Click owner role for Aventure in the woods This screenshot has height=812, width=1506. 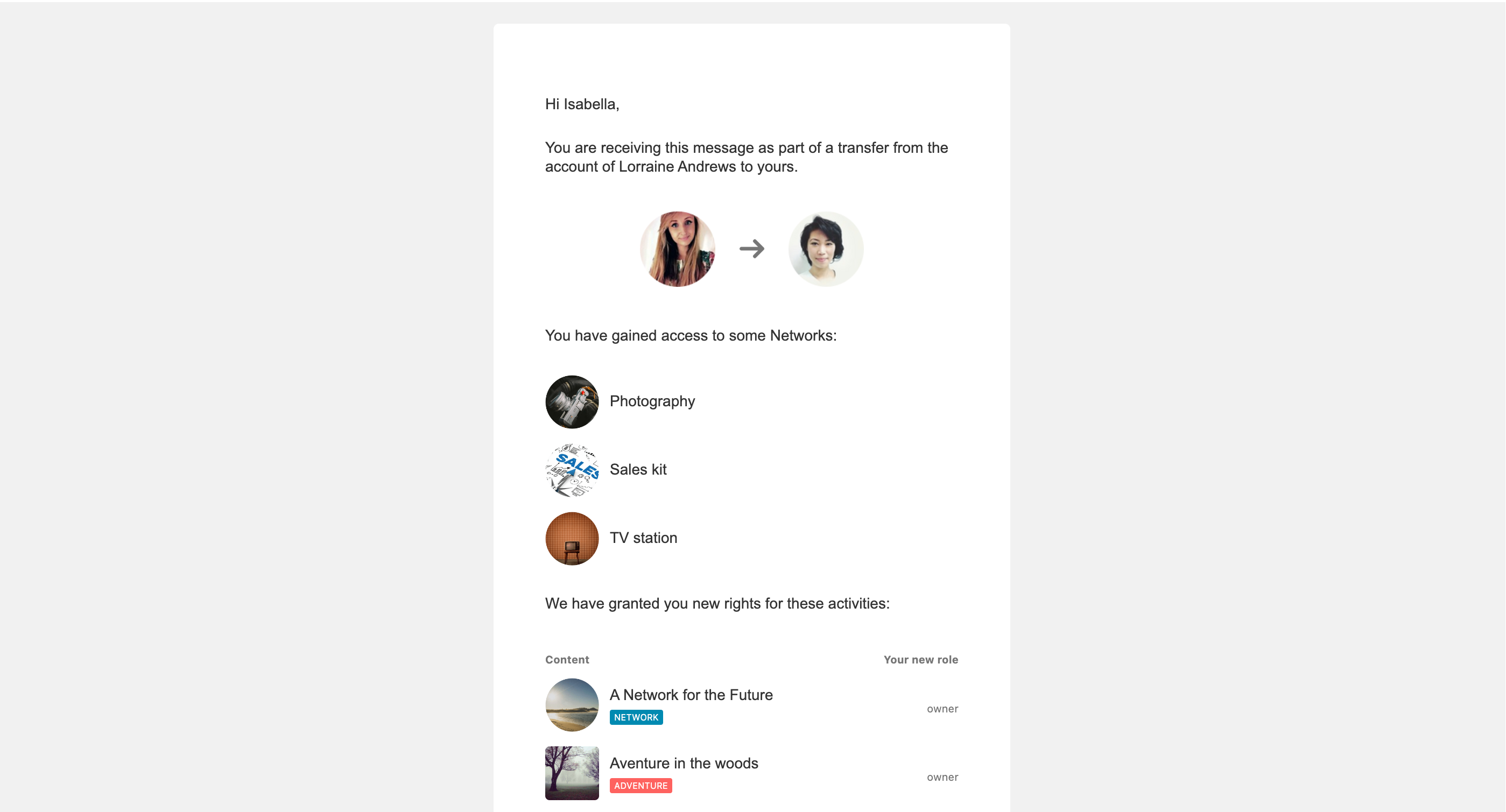(942, 778)
